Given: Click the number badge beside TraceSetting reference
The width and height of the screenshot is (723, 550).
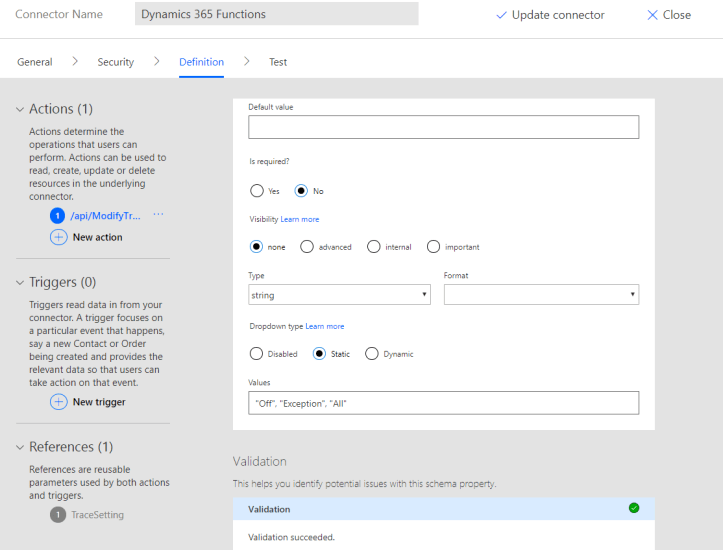Looking at the screenshot, I should click(57, 515).
